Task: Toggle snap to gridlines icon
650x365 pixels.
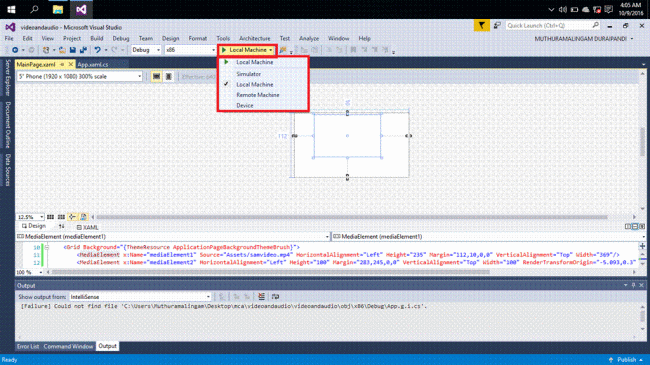Action: (61, 217)
